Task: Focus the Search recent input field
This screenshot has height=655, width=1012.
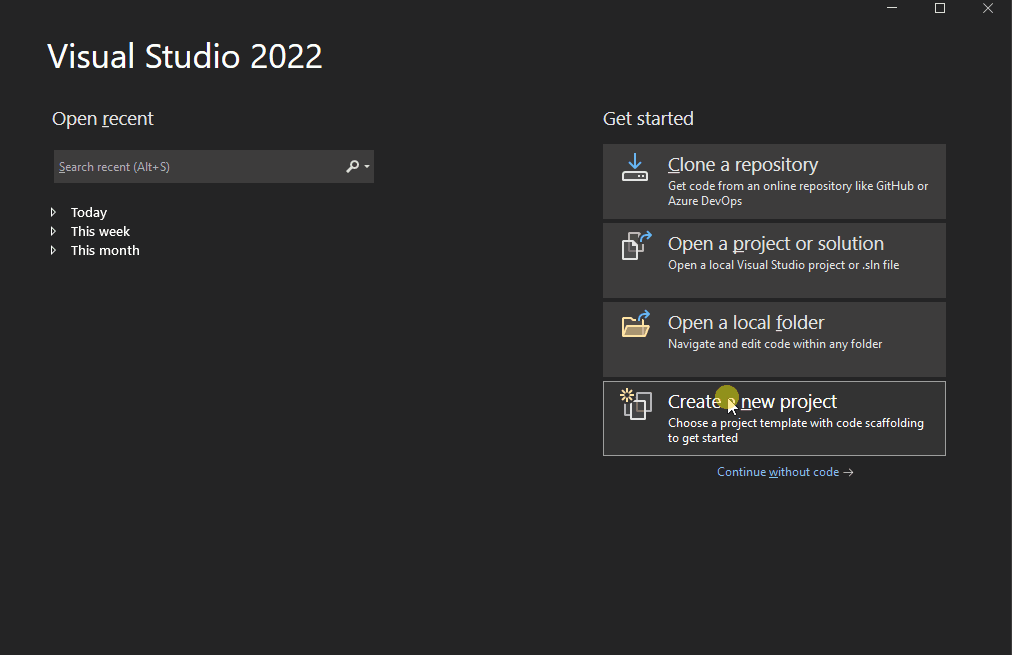Action: pos(195,167)
